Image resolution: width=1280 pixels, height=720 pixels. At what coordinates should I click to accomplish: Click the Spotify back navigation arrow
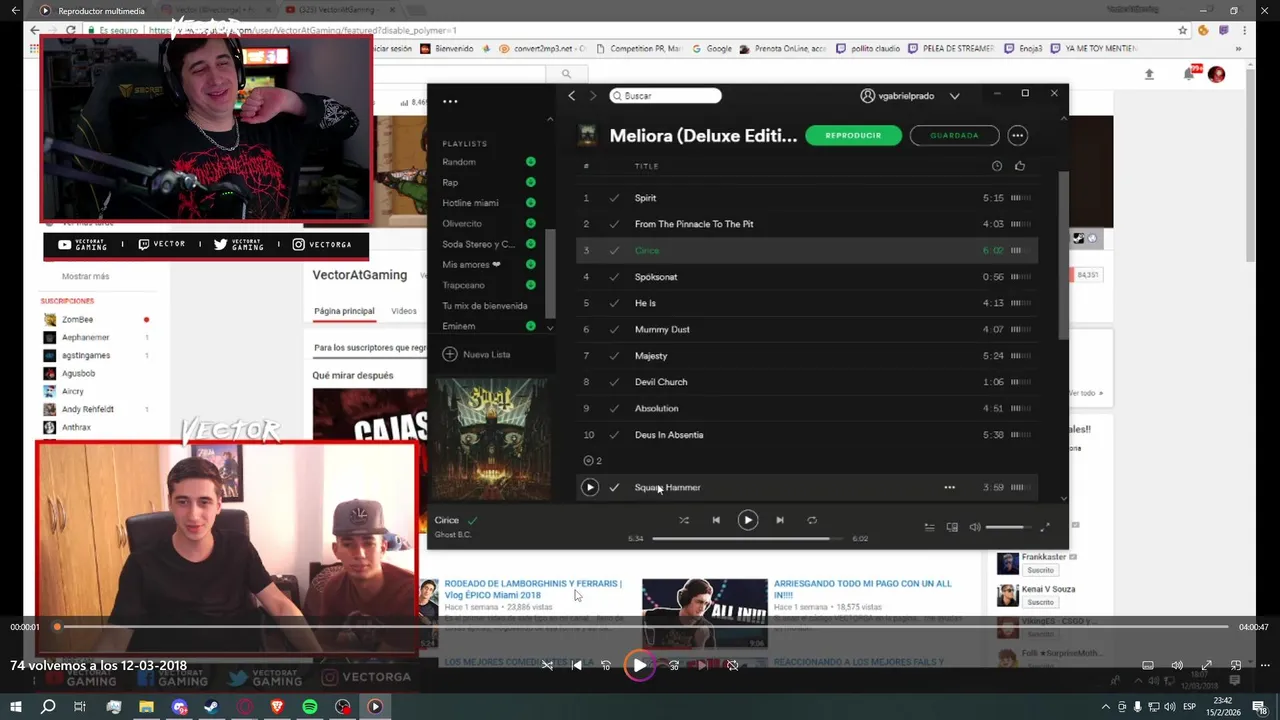click(571, 96)
